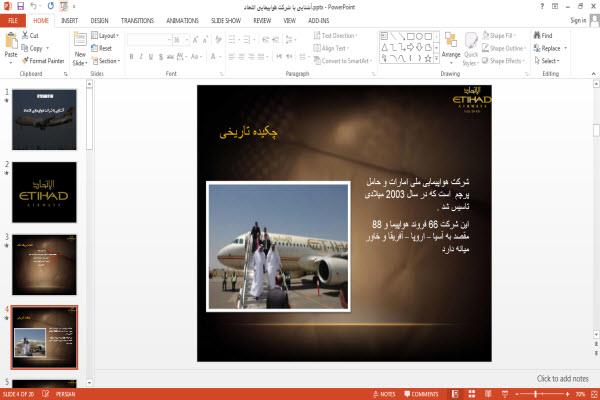Viewport: 600px width, 400px height.
Task: Expand the Layout dropdown
Action: pyautogui.click(x=105, y=36)
